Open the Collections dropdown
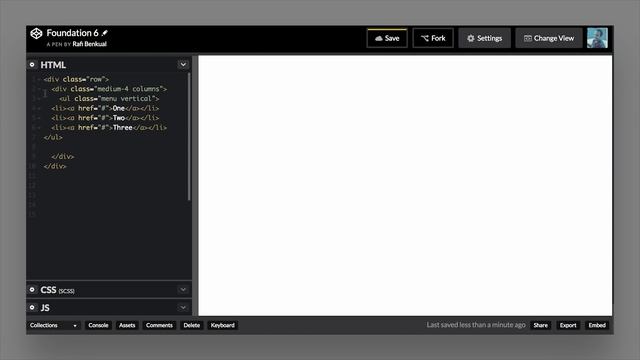 53,325
